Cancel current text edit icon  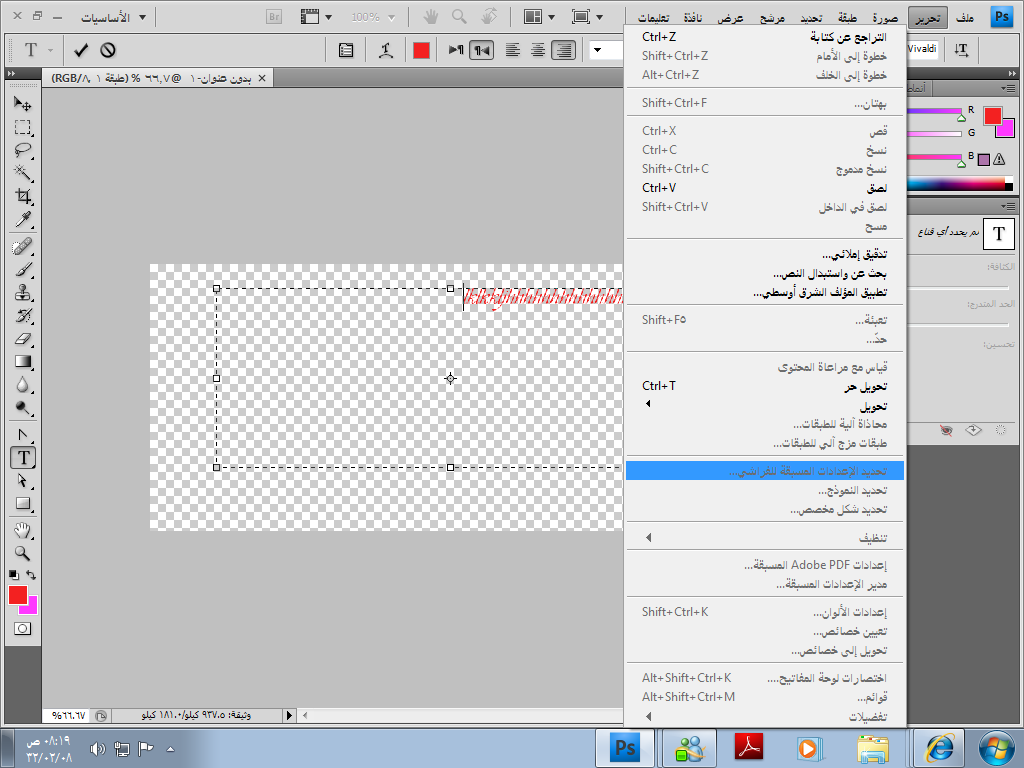coord(108,50)
